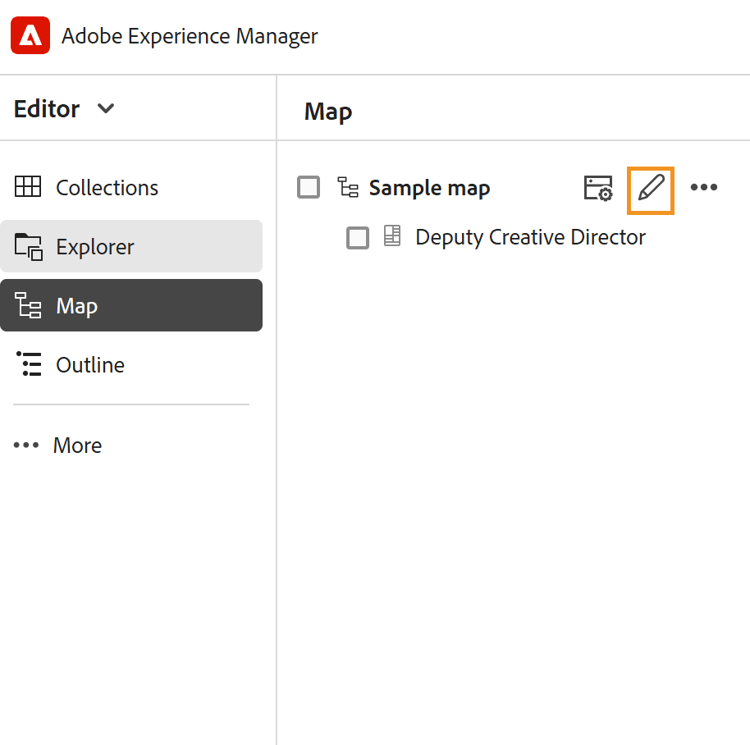Click the map icon beside Sample map
The image size is (750, 745).
[x=347, y=188]
